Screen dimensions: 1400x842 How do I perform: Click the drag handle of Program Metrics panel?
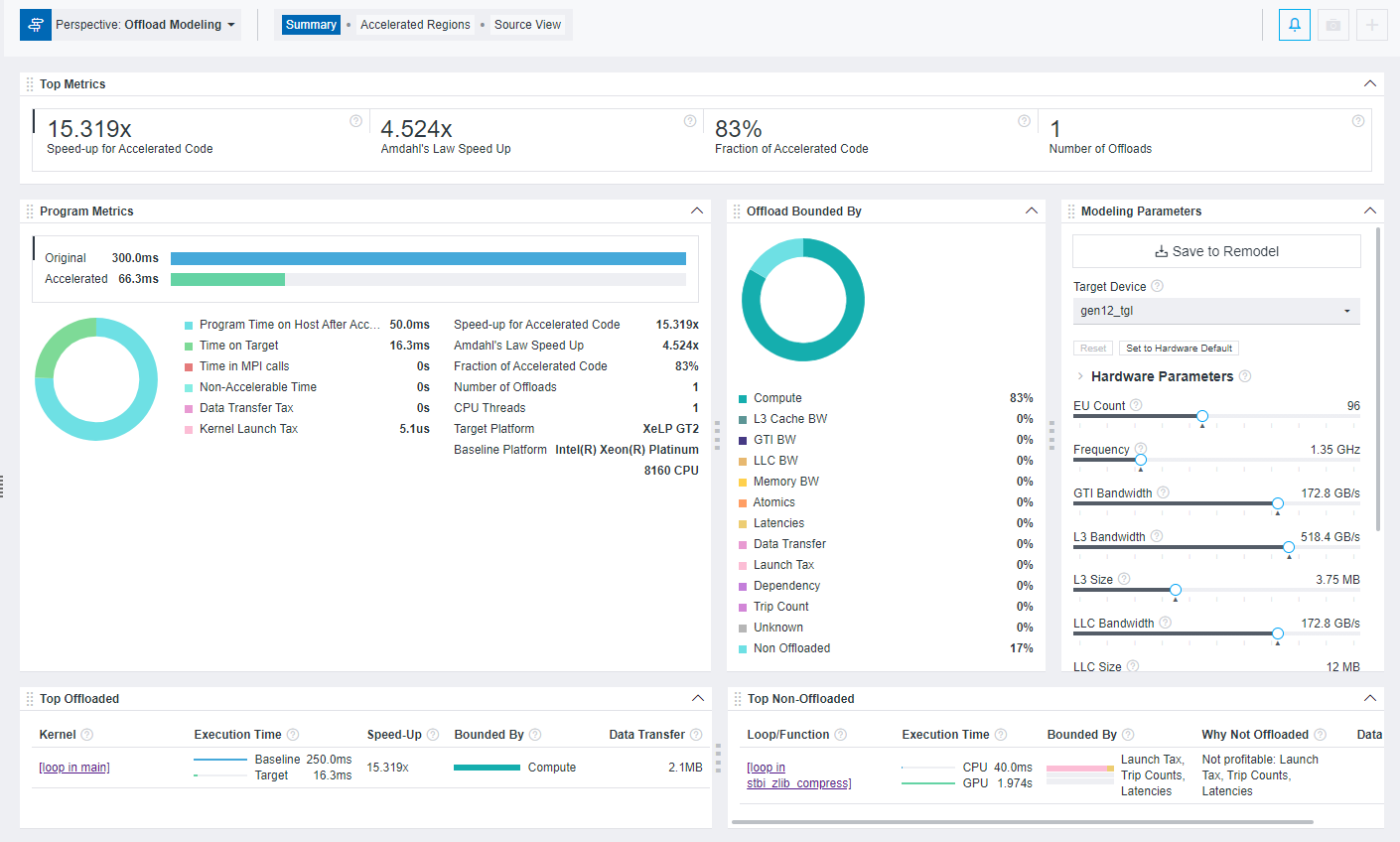[30, 211]
